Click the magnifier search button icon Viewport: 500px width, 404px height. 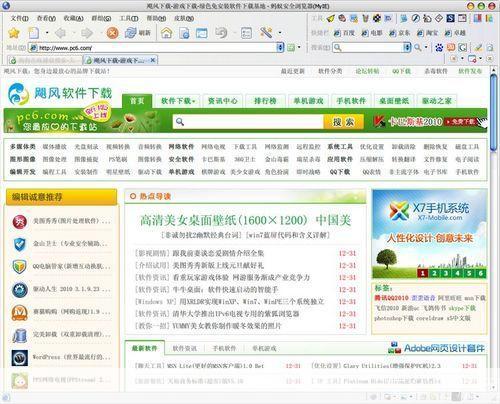pos(417,48)
